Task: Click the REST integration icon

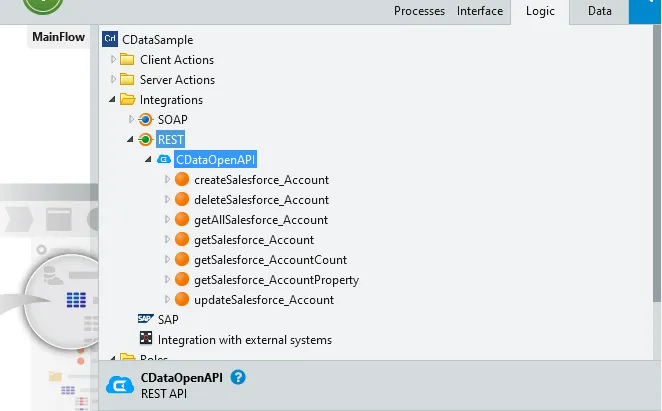Action: click(146, 139)
